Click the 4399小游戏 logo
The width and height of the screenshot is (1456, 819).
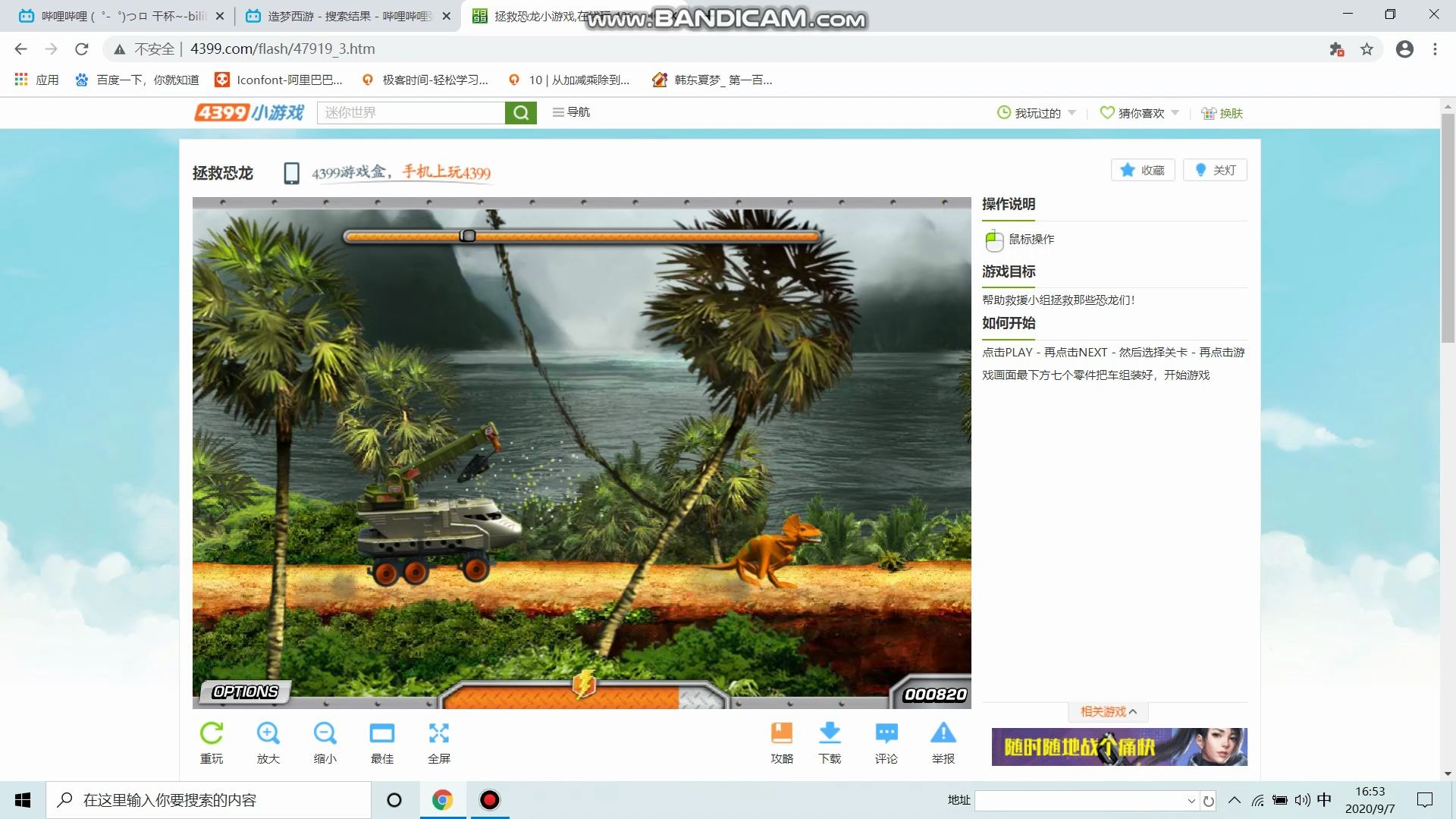tap(249, 112)
